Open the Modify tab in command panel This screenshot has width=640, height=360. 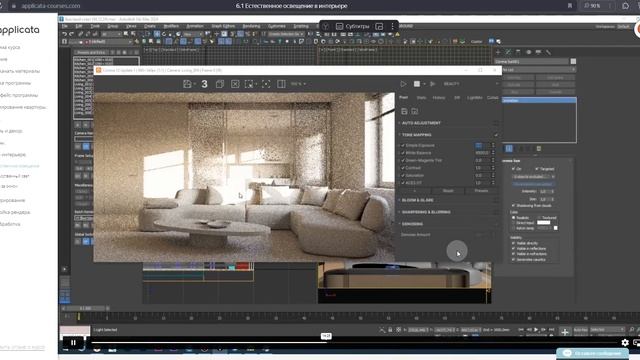(x=508, y=52)
